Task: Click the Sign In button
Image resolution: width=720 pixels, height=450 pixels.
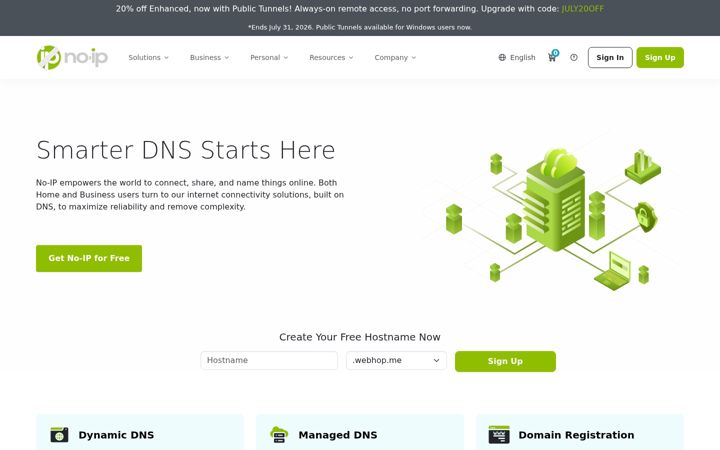Action: coord(610,57)
